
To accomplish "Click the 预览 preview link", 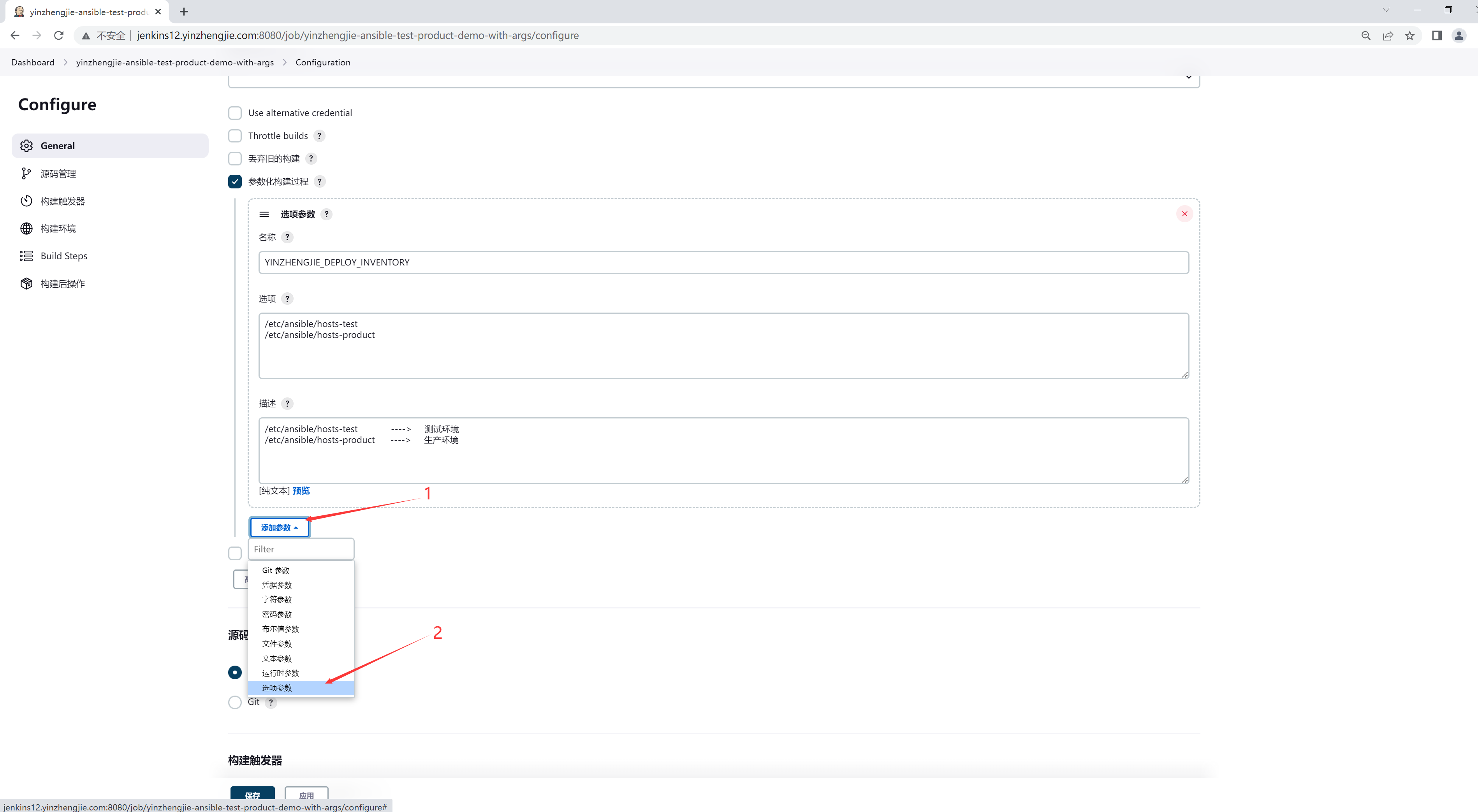I will [x=301, y=491].
